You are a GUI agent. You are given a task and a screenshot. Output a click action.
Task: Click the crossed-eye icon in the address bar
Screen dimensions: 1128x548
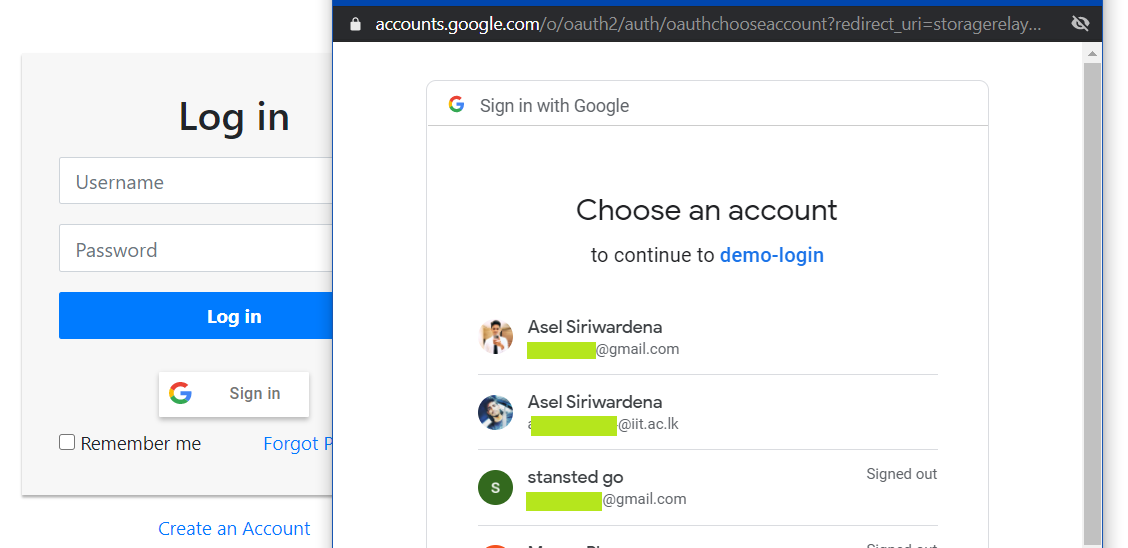click(x=1080, y=24)
